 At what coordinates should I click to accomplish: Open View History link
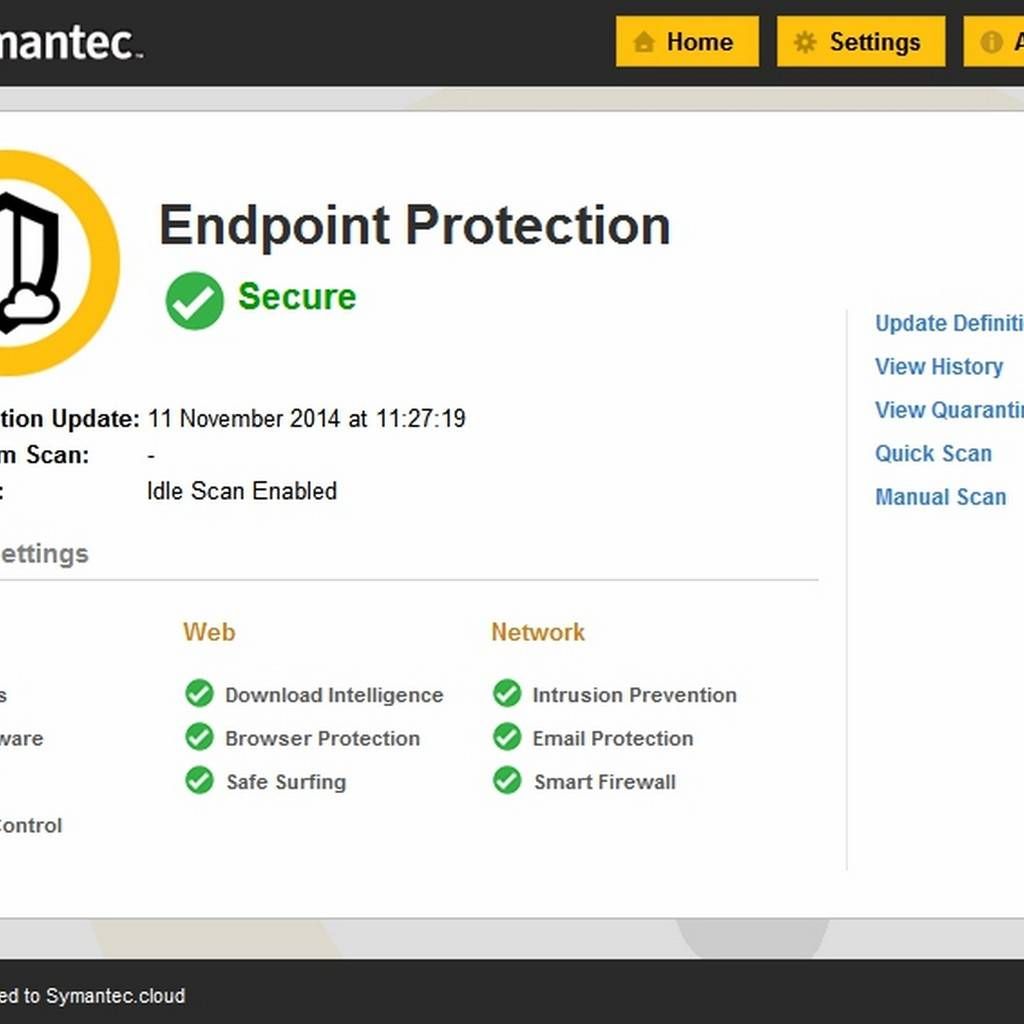[938, 367]
